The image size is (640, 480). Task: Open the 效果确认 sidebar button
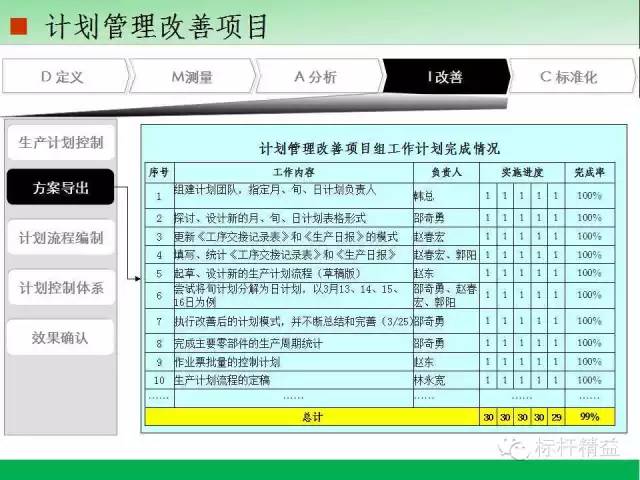point(61,338)
